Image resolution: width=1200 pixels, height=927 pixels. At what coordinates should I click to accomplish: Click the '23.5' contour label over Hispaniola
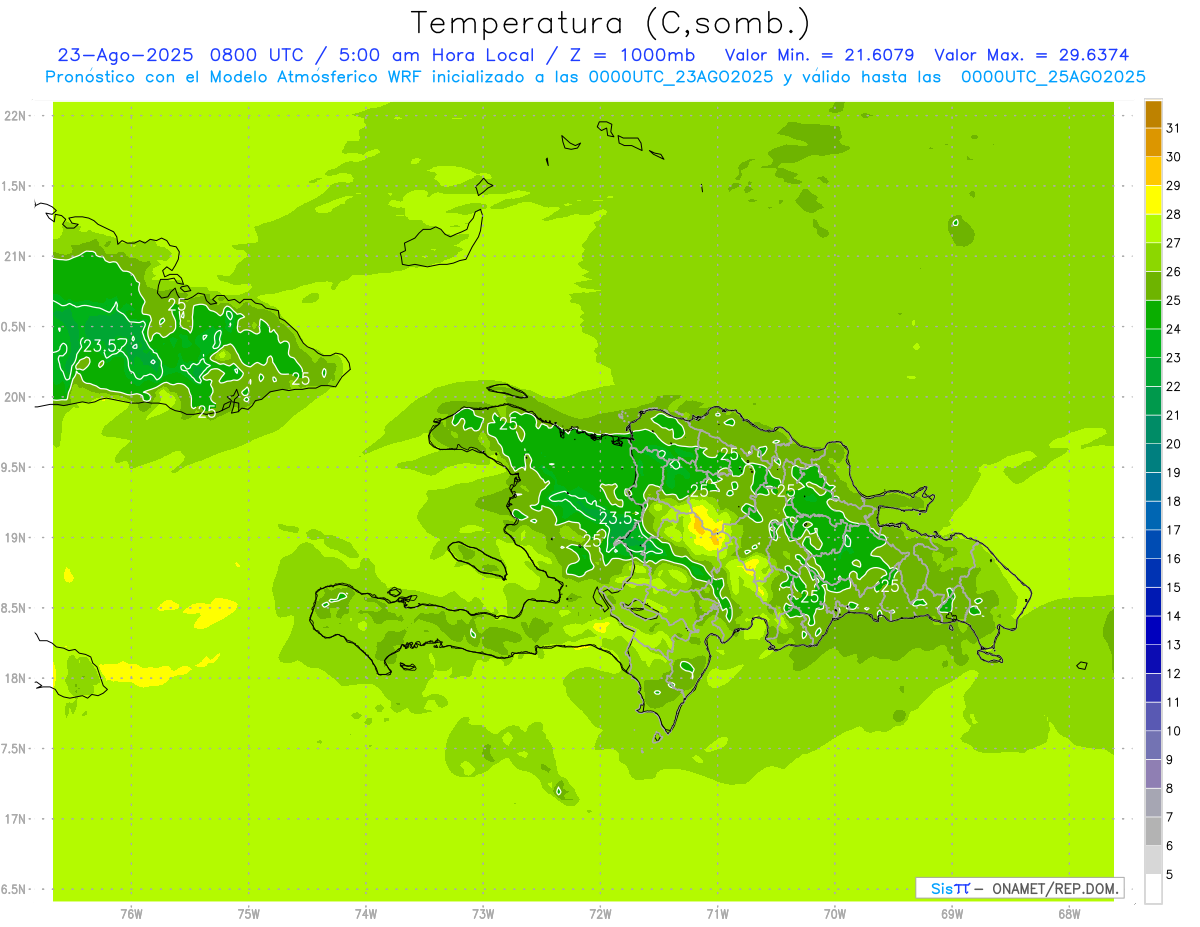616,518
